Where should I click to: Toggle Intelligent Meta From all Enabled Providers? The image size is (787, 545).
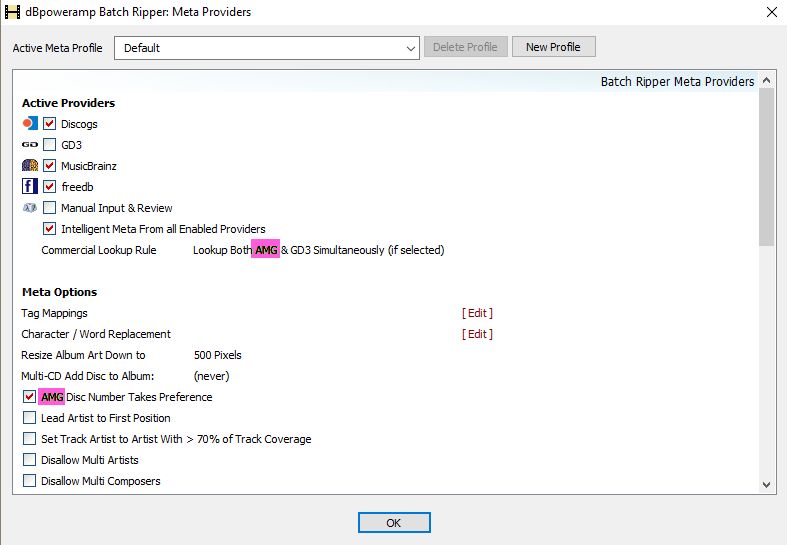50,229
